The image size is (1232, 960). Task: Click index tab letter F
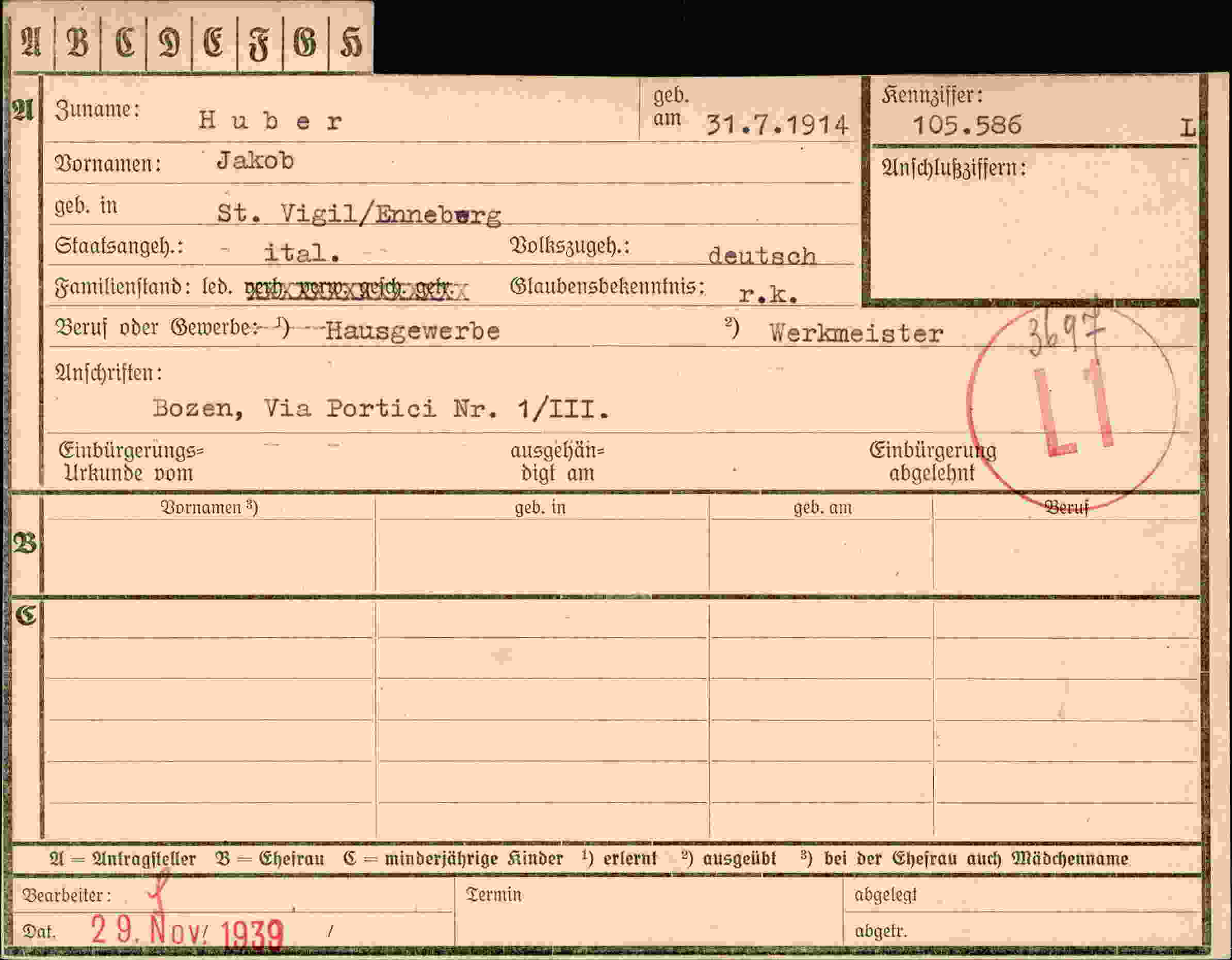(x=259, y=43)
